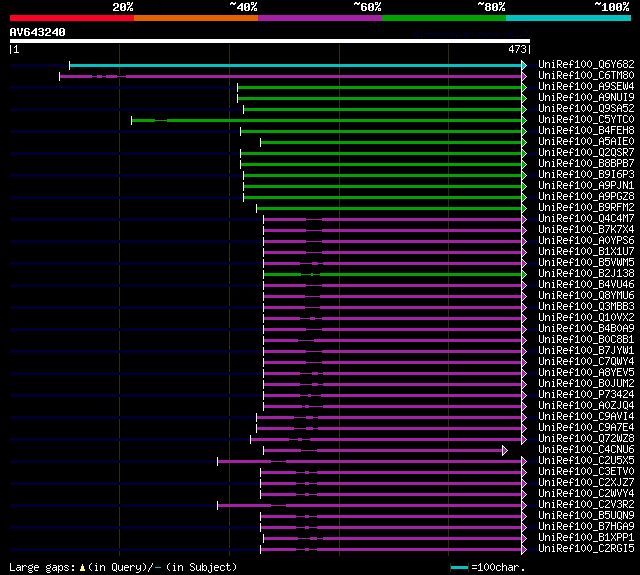Viewport: 640px width, 575px height.
Task: Click the UniRef100_C7QWY4 label
Action: point(586,362)
